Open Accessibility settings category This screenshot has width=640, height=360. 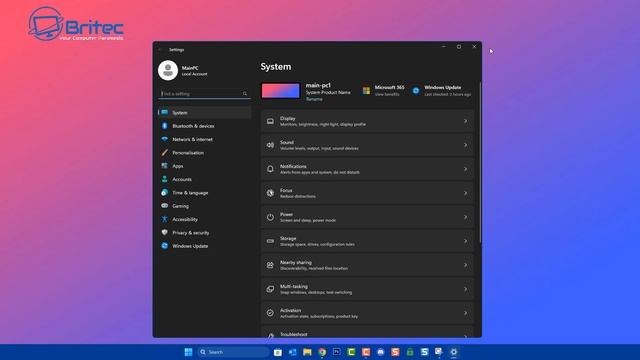tap(204, 219)
